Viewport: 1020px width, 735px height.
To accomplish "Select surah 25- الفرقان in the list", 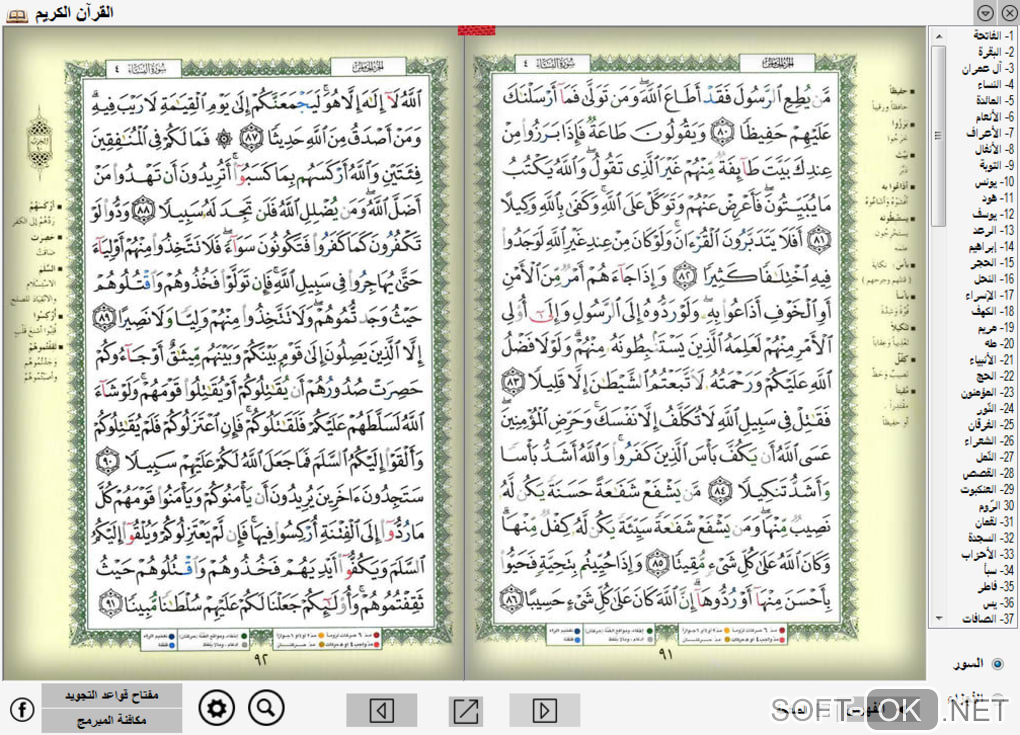I will point(991,425).
